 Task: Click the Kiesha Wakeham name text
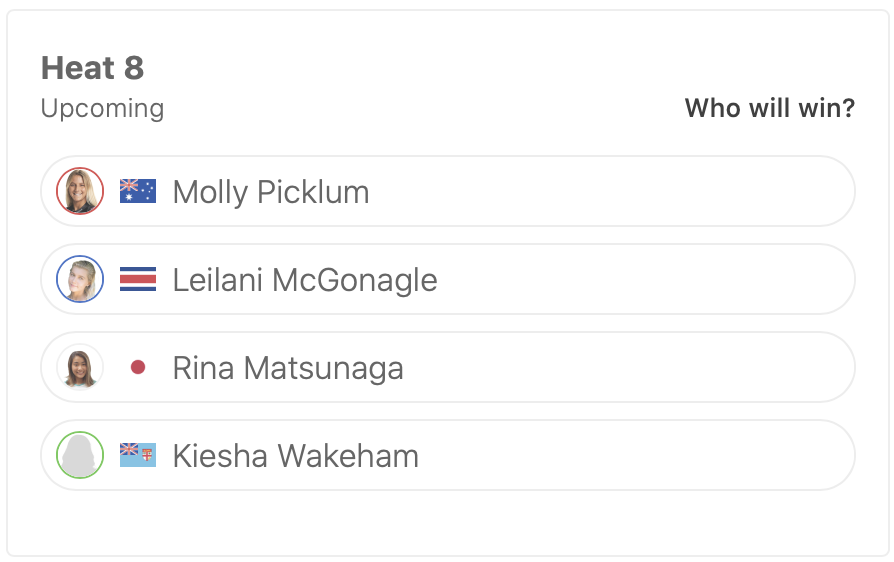[295, 456]
